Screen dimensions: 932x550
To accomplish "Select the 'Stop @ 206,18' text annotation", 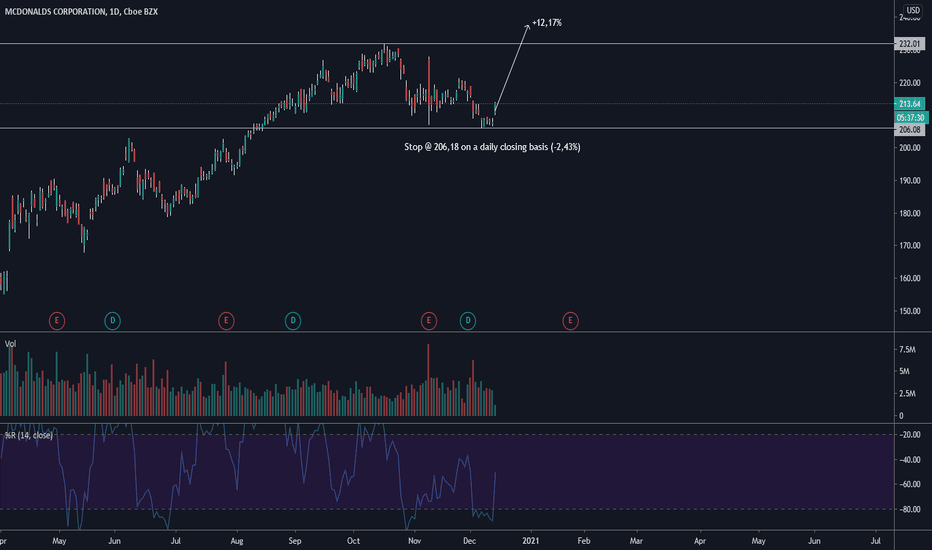I will pos(492,147).
